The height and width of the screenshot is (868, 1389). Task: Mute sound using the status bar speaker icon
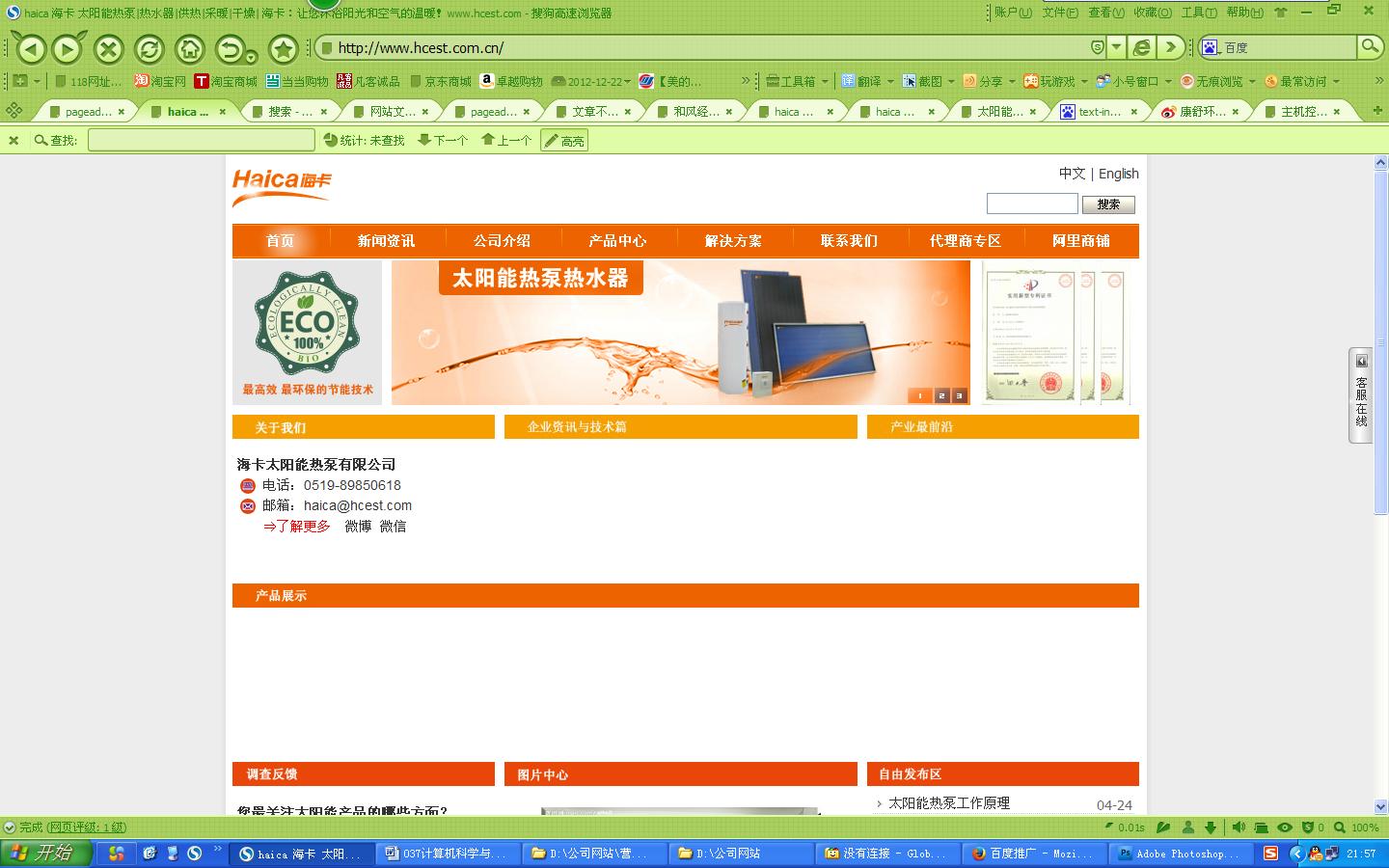pos(1239,827)
